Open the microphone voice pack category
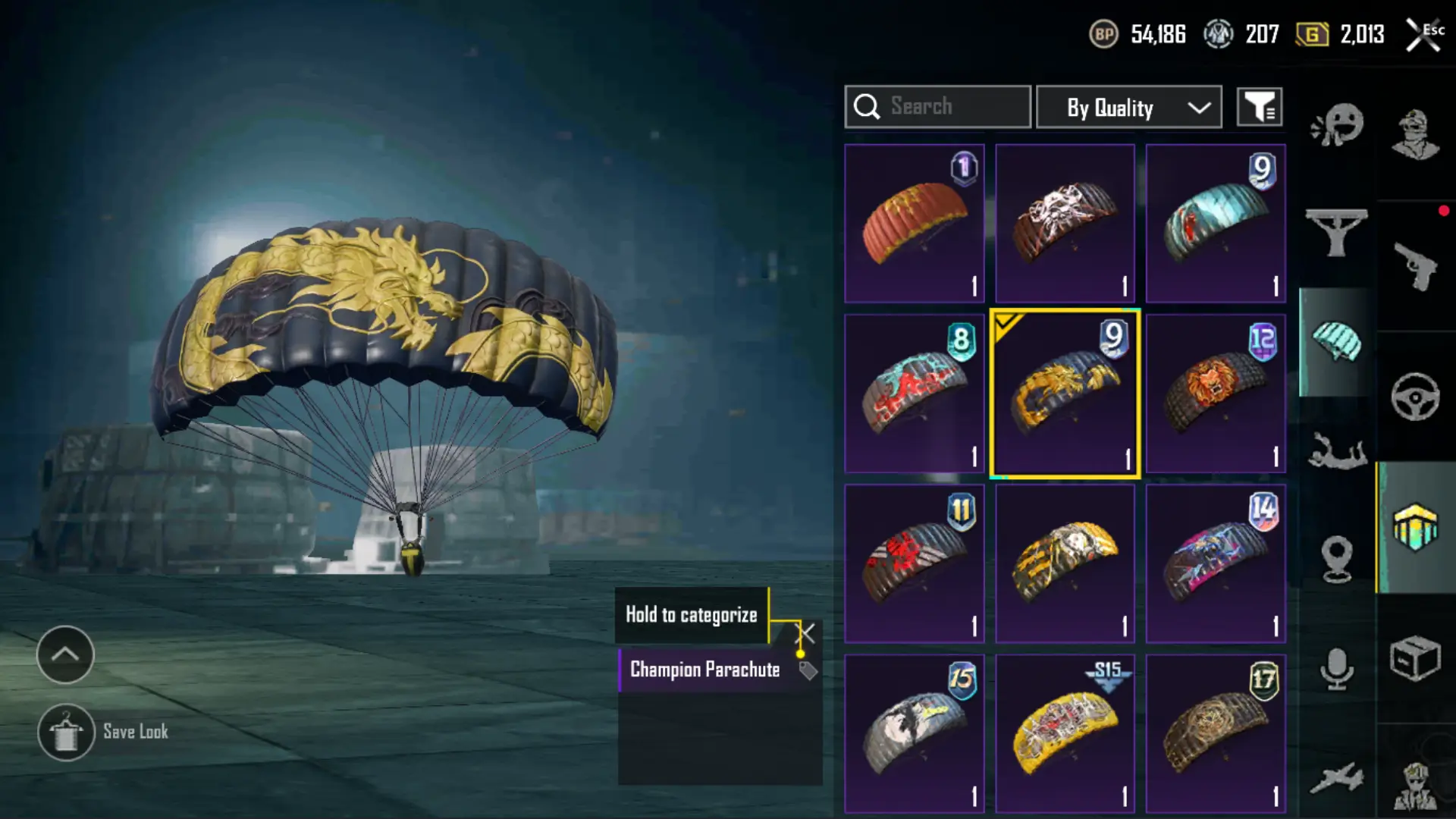 pyautogui.click(x=1337, y=669)
